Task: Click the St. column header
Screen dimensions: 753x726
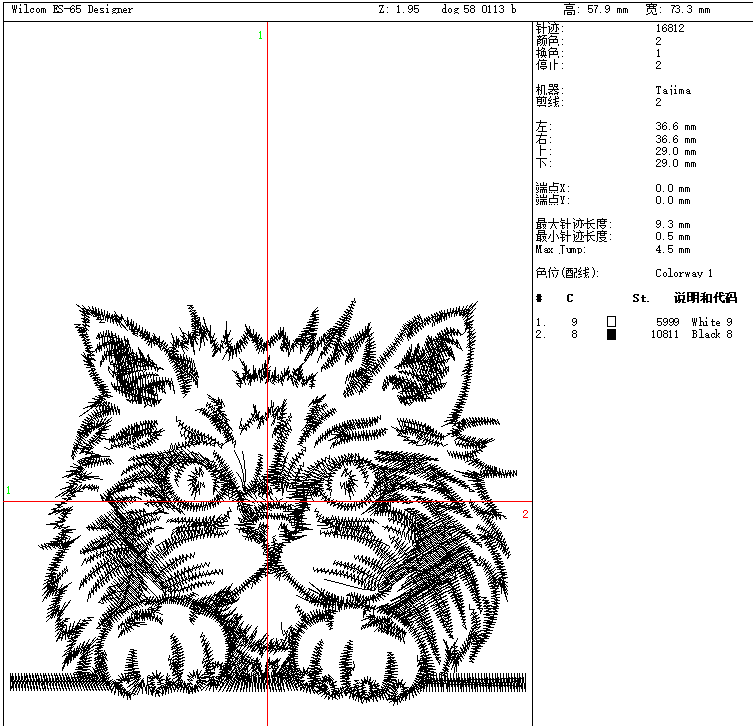Action: point(640,298)
